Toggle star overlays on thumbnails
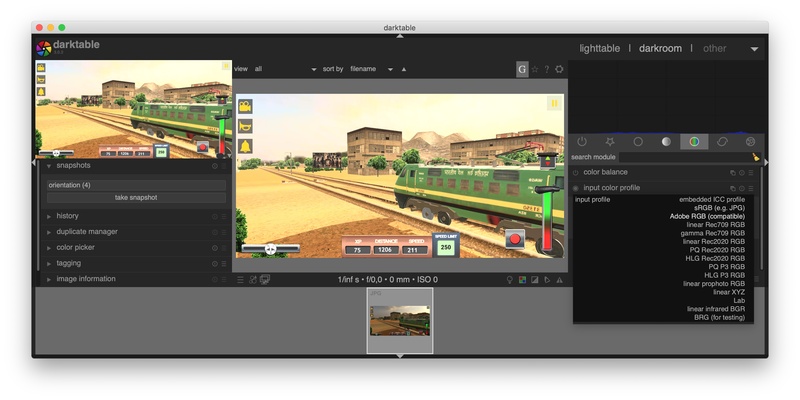 pyautogui.click(x=535, y=69)
